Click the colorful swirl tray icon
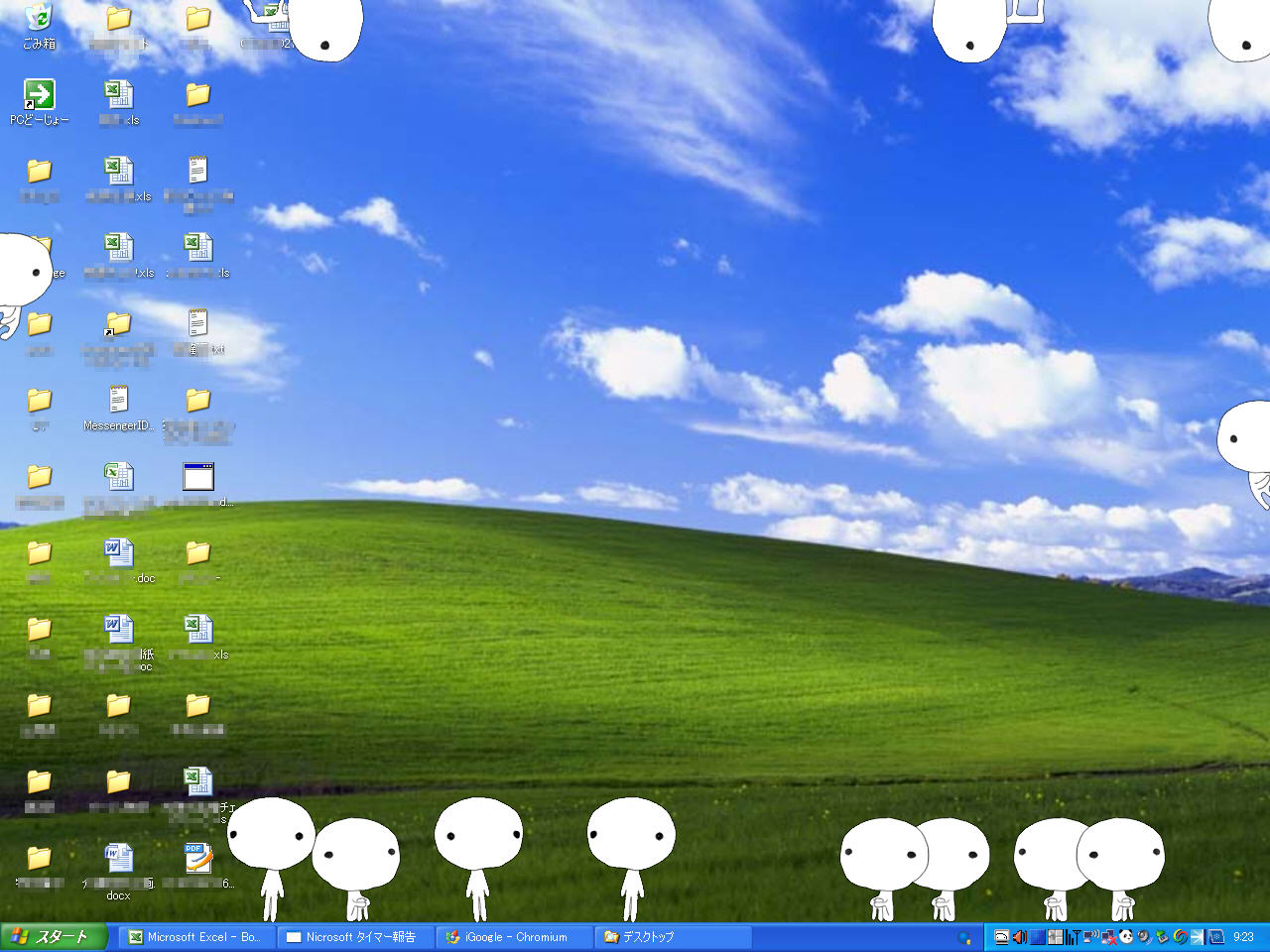The width and height of the screenshot is (1270, 952). (x=1180, y=937)
